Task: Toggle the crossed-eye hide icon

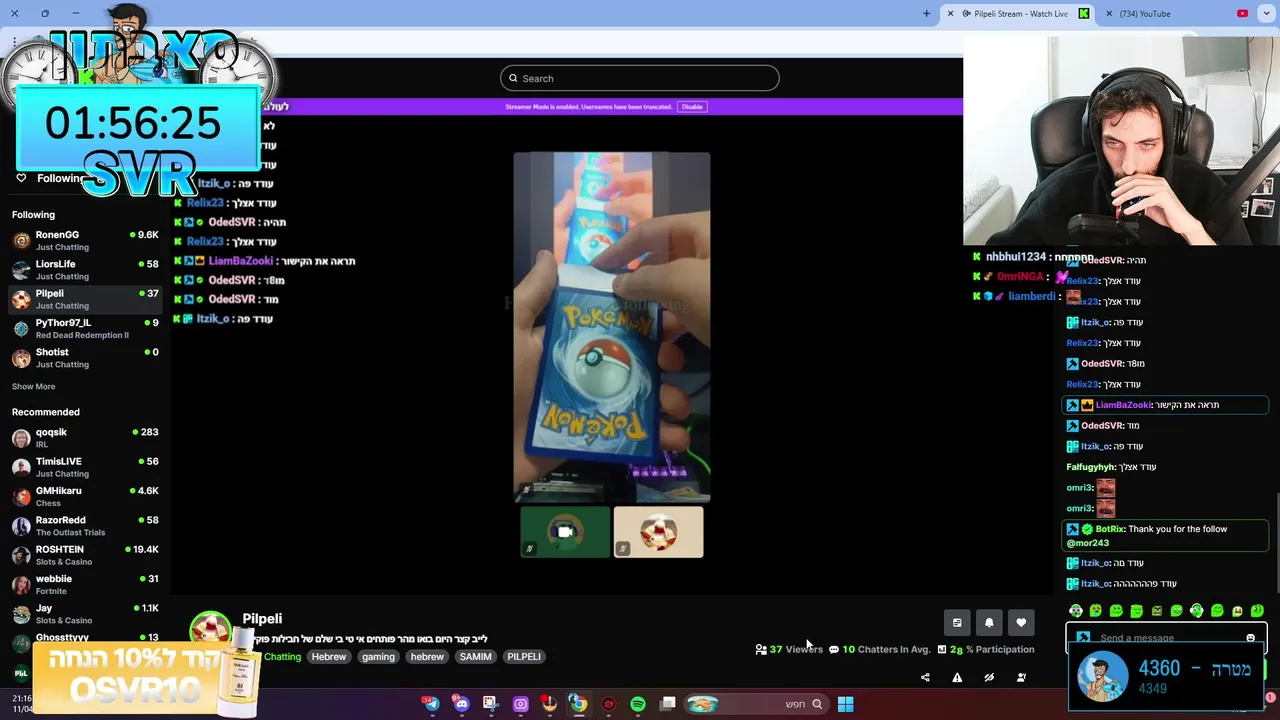Action: 989,677
